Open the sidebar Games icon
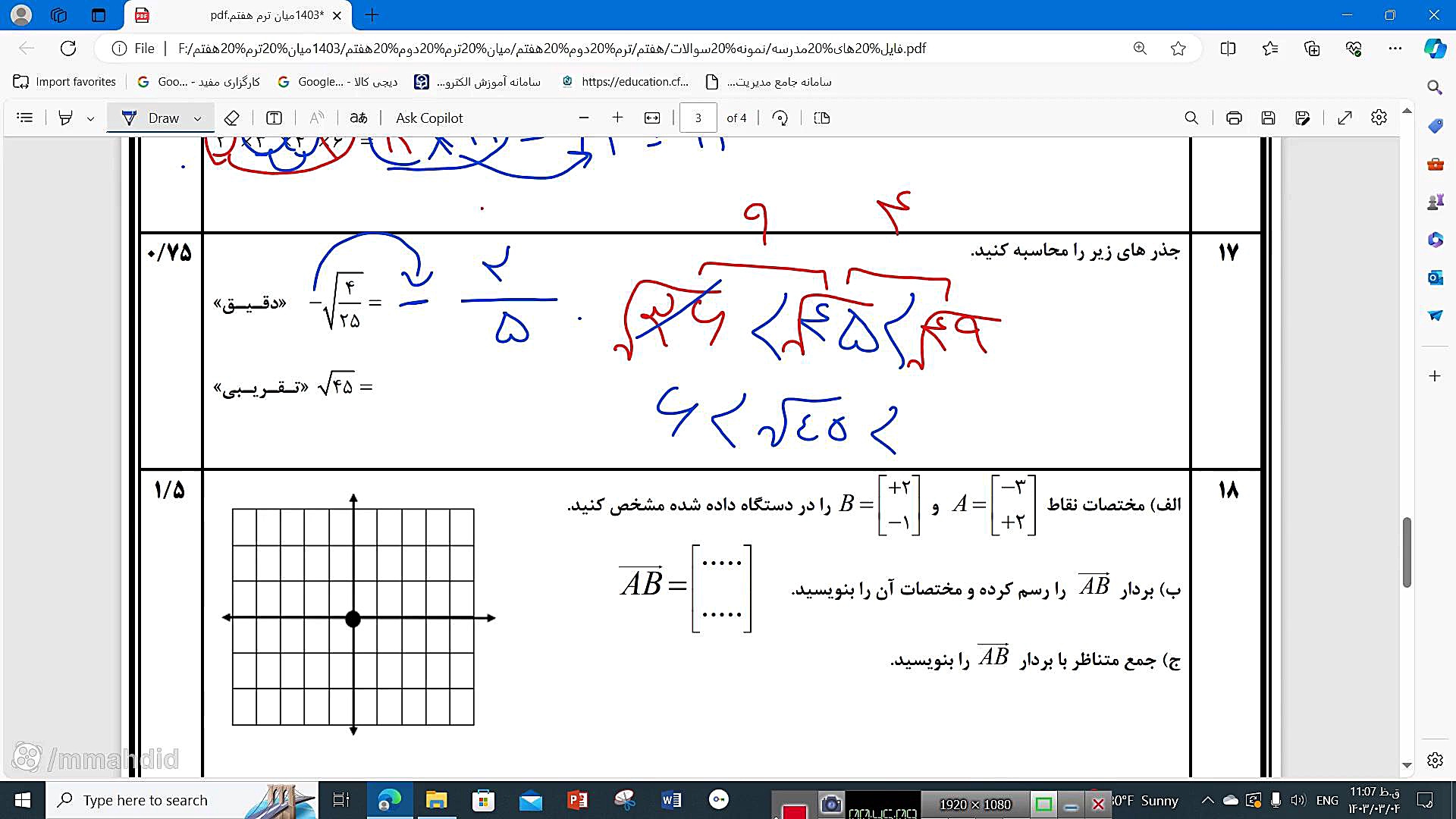 click(x=1435, y=202)
